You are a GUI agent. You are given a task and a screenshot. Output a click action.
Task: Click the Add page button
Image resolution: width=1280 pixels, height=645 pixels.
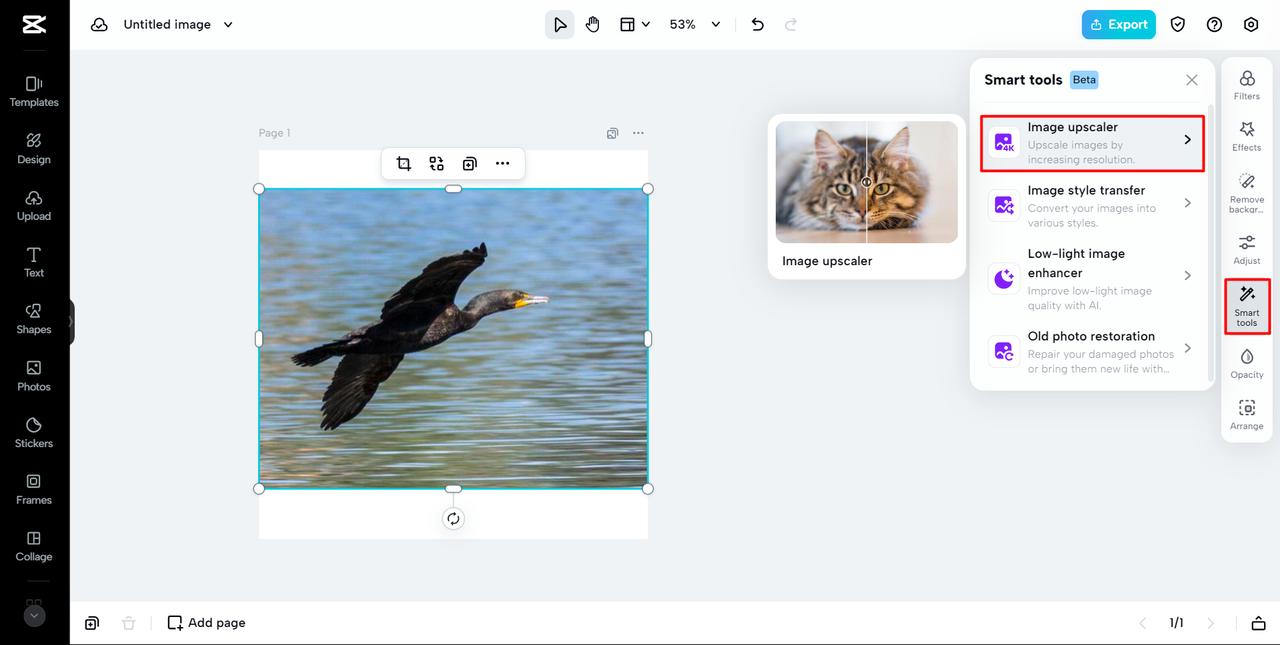pos(206,623)
